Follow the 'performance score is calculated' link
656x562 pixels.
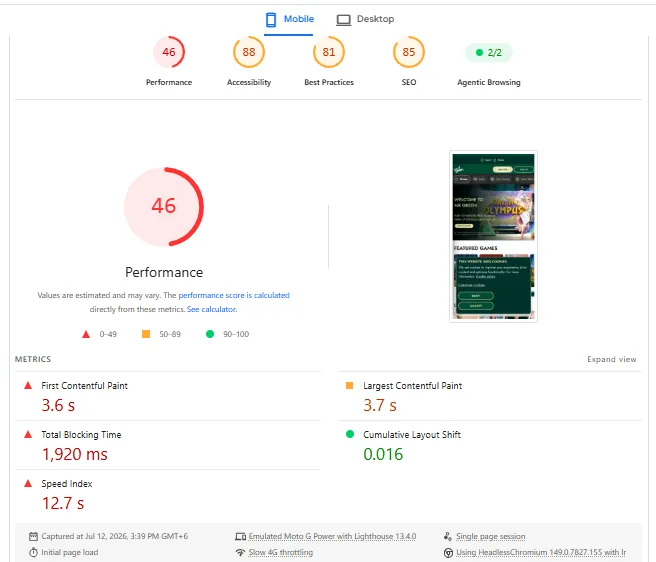click(x=234, y=295)
